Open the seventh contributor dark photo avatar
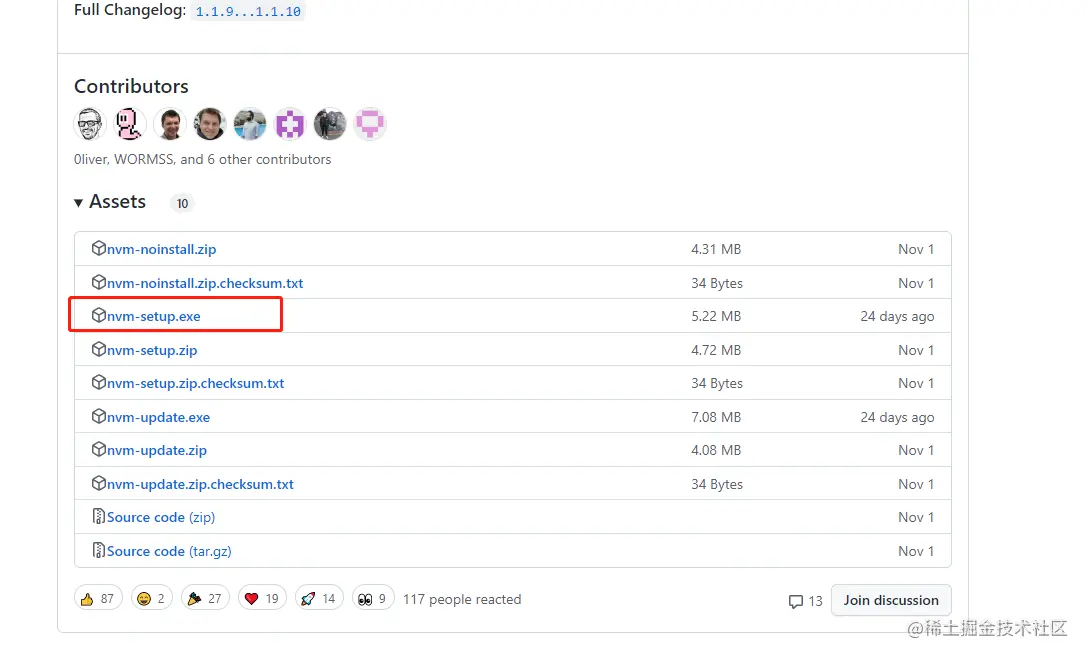Image resolution: width=1087 pixels, height=658 pixels. point(329,124)
